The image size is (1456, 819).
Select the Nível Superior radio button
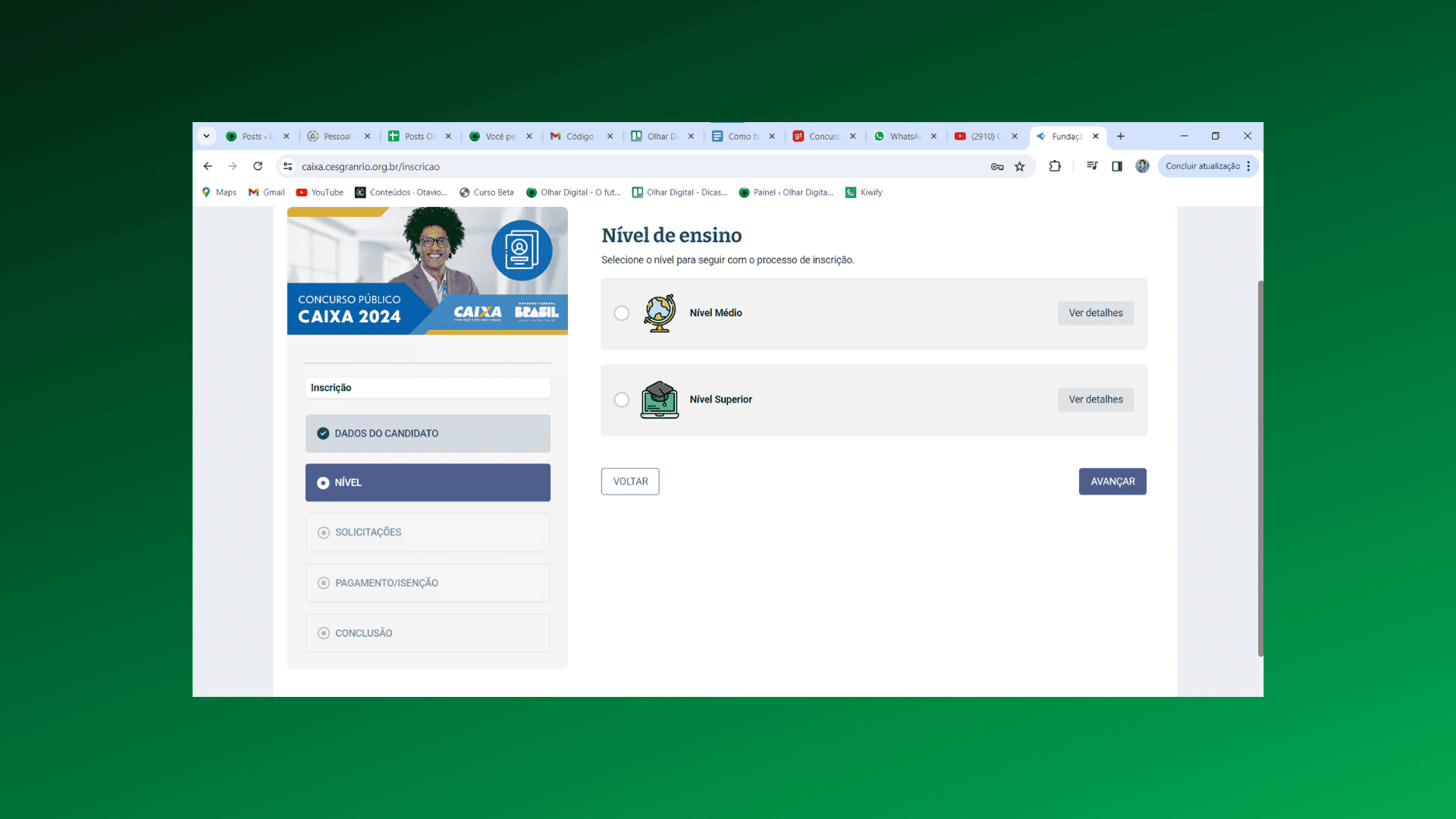point(622,400)
